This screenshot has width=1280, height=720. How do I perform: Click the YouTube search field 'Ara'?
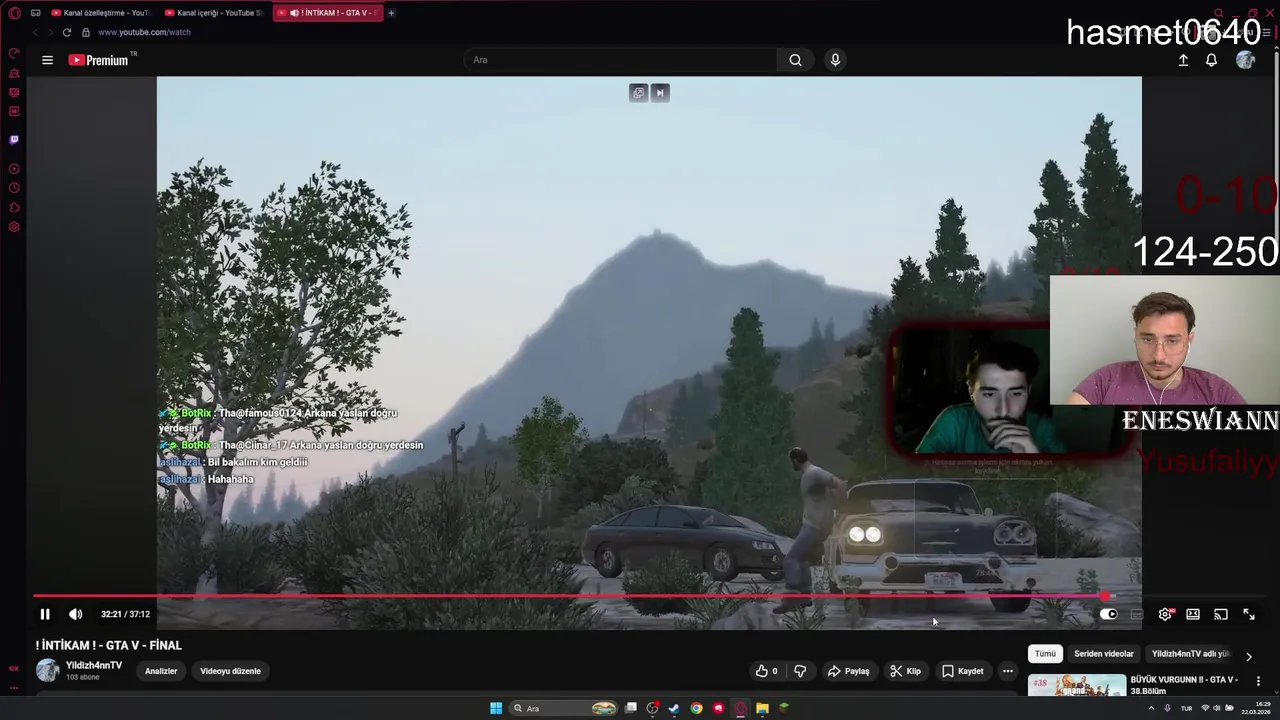620,60
